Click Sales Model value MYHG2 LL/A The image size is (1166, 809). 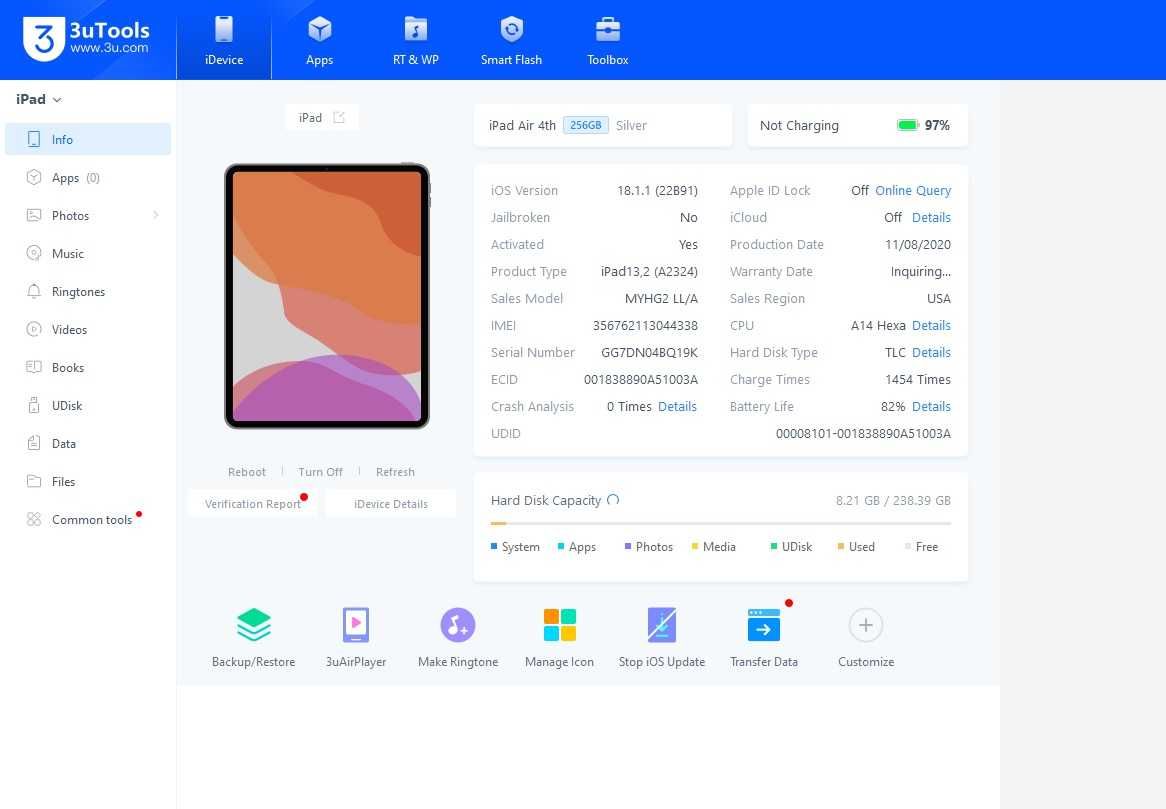[x=661, y=299]
